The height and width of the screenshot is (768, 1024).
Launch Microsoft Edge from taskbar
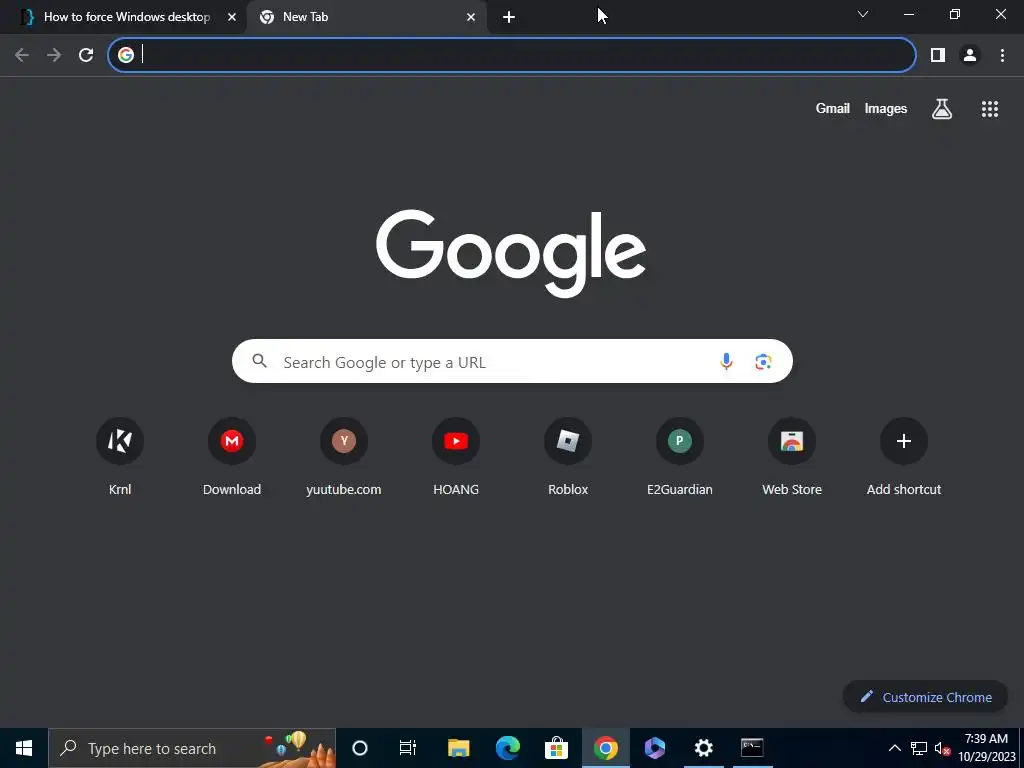(507, 748)
